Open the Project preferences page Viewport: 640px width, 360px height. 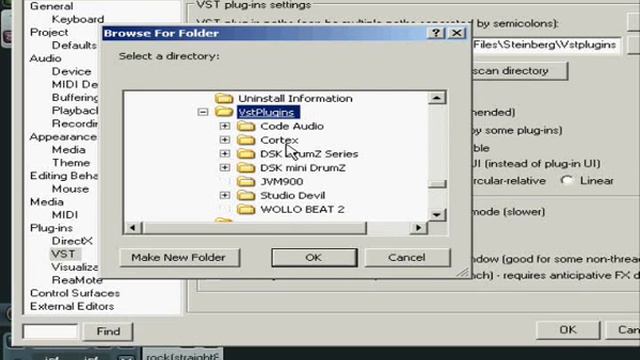pyautogui.click(x=49, y=32)
